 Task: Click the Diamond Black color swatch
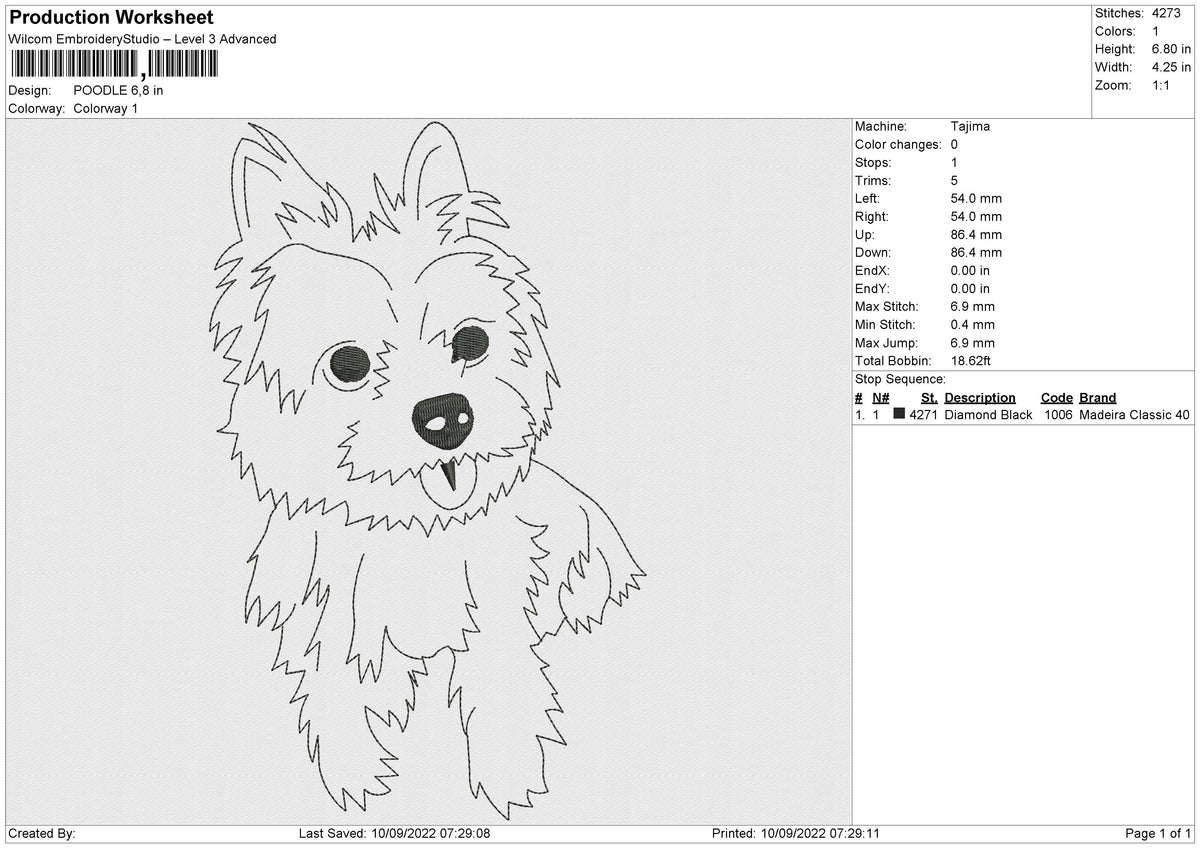[899, 415]
